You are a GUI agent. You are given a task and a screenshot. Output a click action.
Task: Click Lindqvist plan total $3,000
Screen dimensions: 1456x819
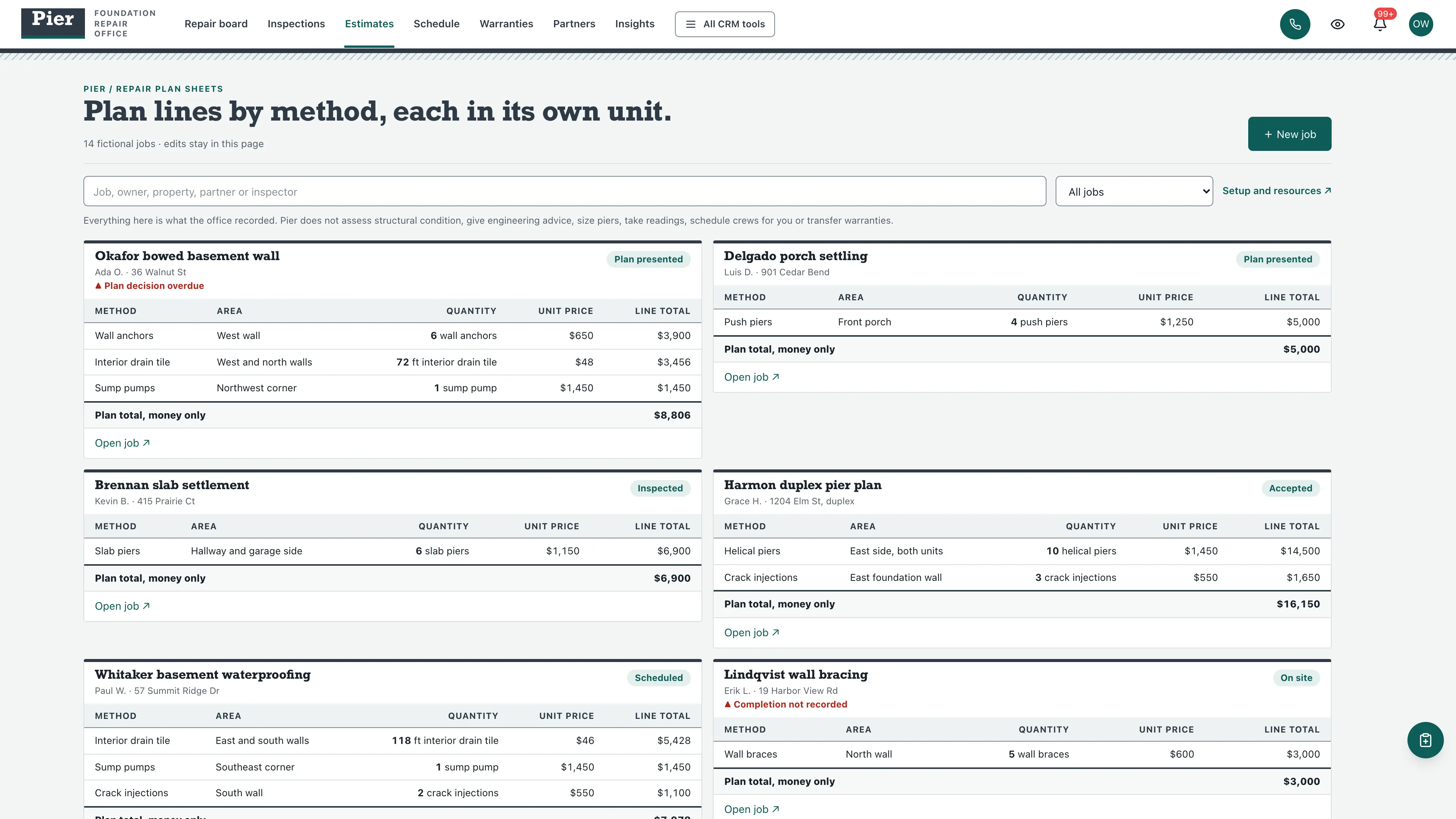coord(1301,781)
